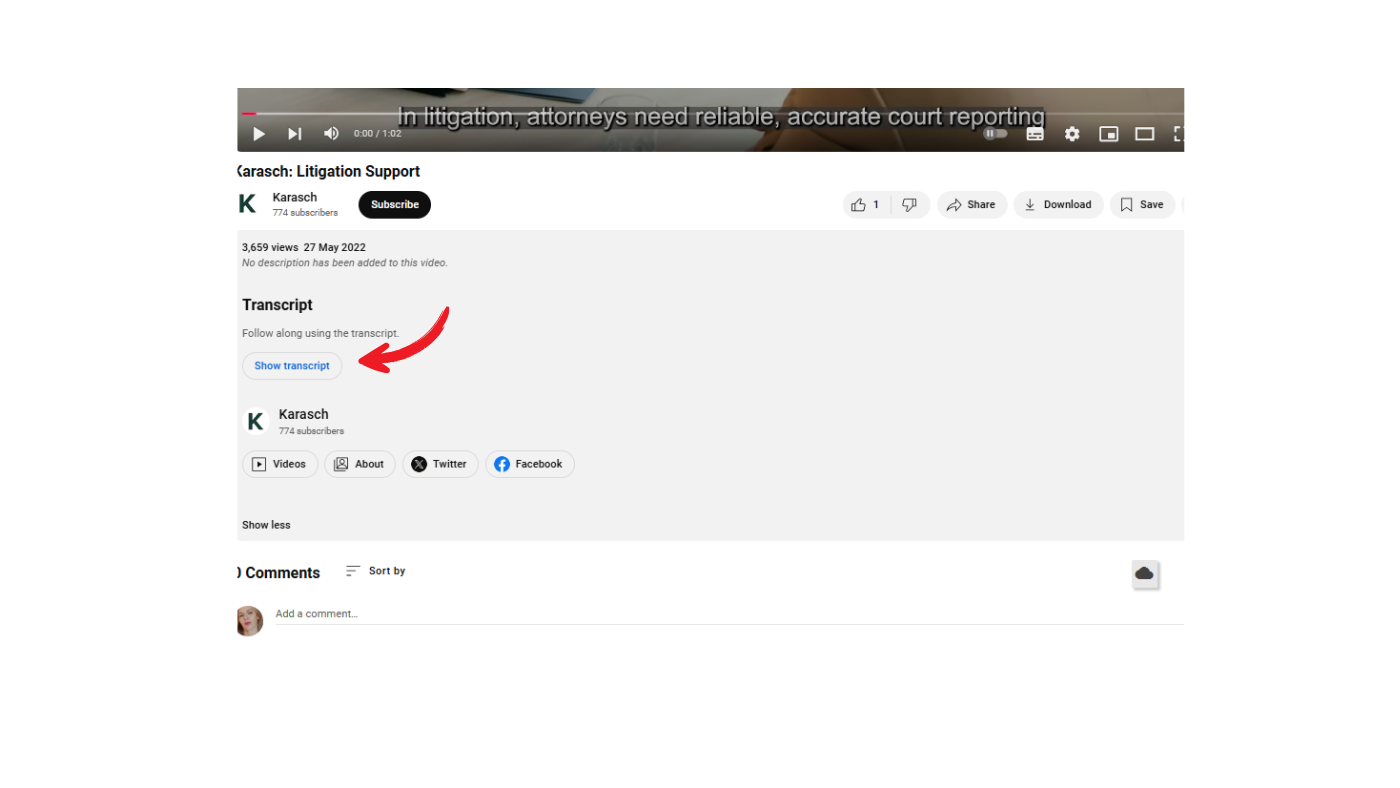Turn on subtitles with the CC icon
Image resolution: width=1400 pixels, height=788 pixels.
click(1035, 133)
